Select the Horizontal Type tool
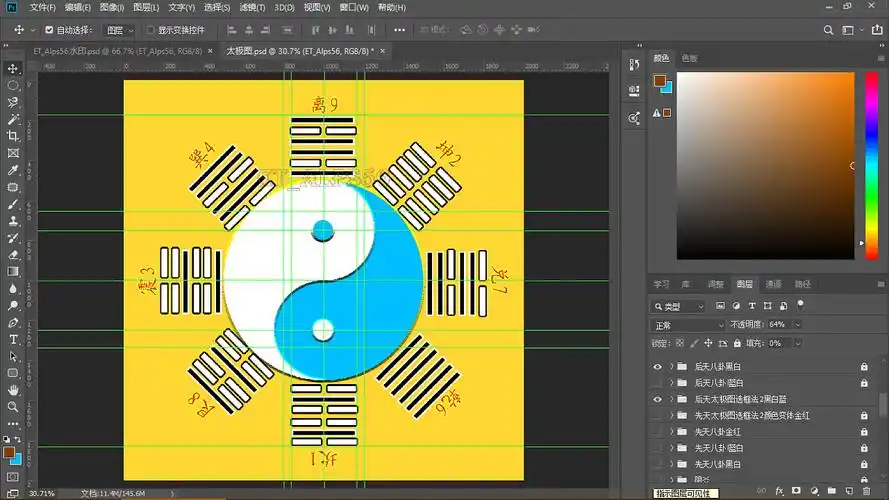 (x=13, y=340)
